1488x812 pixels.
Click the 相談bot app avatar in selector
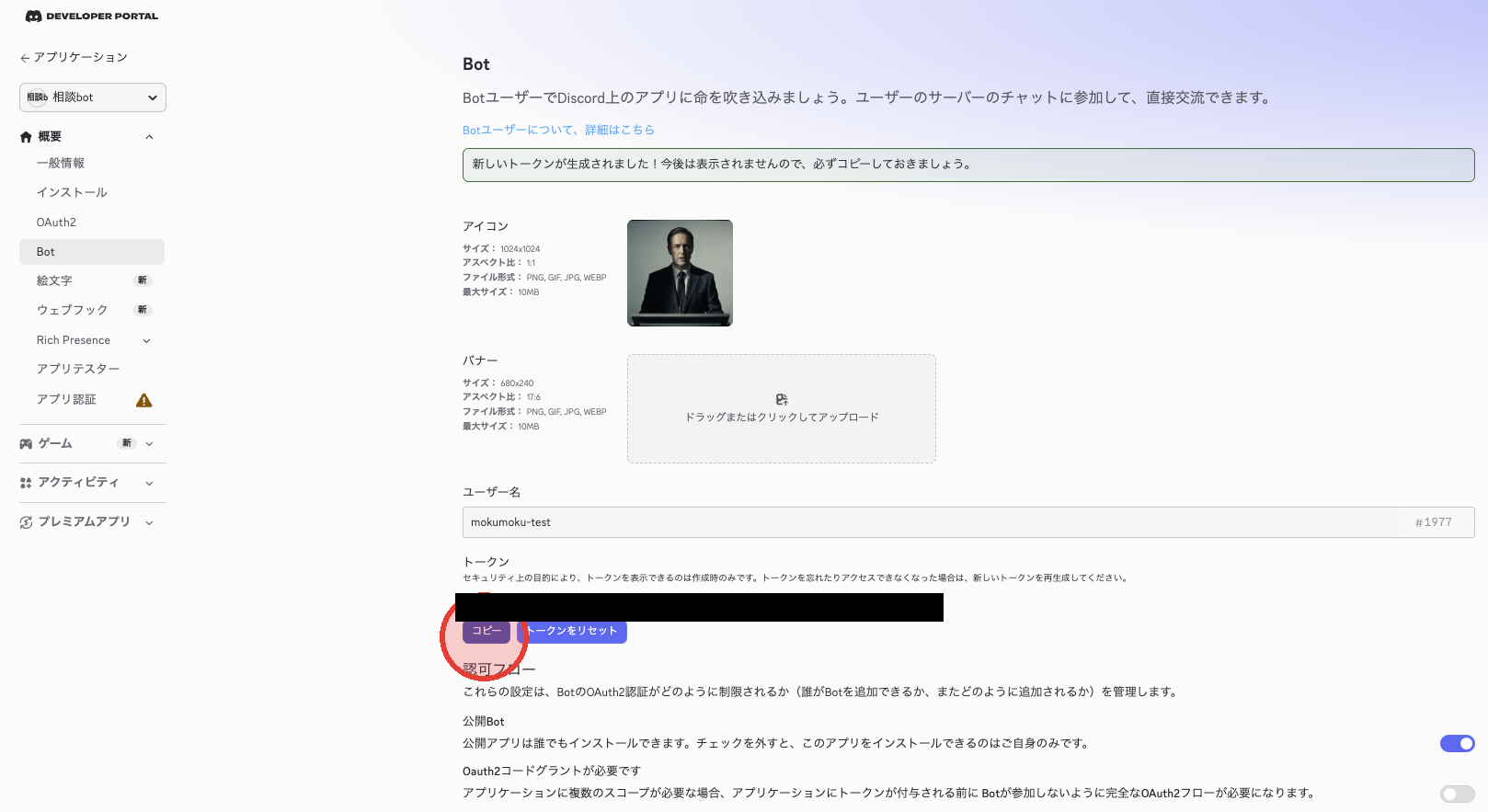pyautogui.click(x=37, y=97)
